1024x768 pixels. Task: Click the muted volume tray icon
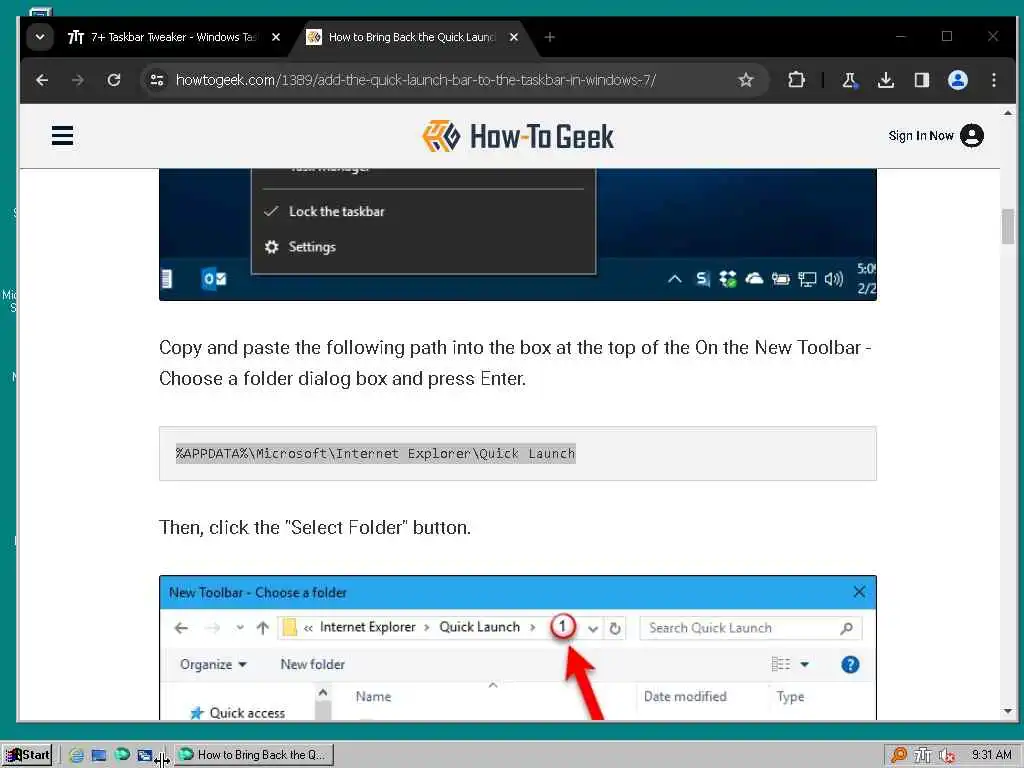coord(946,755)
